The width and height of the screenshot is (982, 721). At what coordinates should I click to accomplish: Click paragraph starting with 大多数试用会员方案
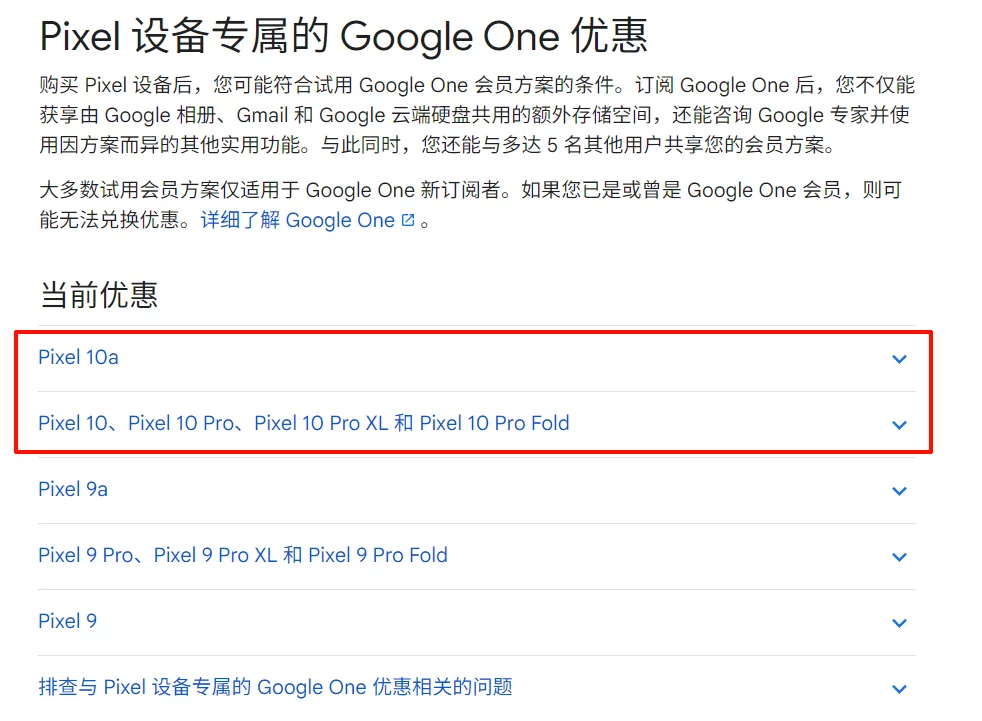point(476,190)
